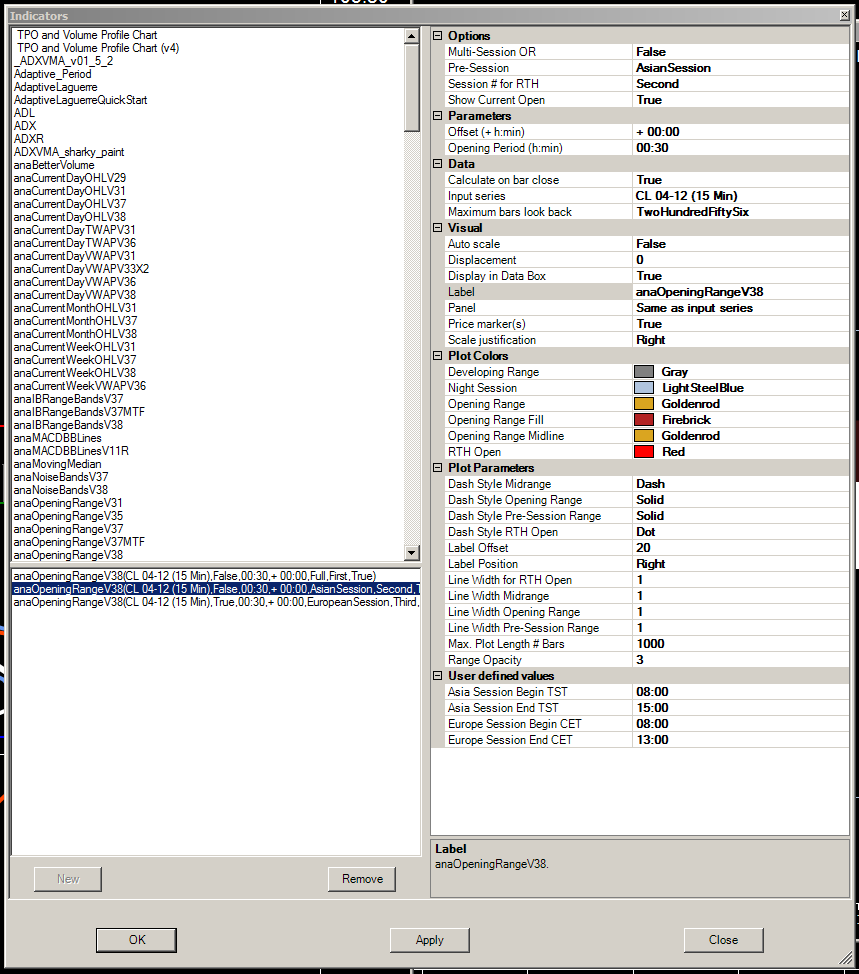Click the Label value anaOpeningRangeV38
The height and width of the screenshot is (974, 859).
tap(740, 292)
